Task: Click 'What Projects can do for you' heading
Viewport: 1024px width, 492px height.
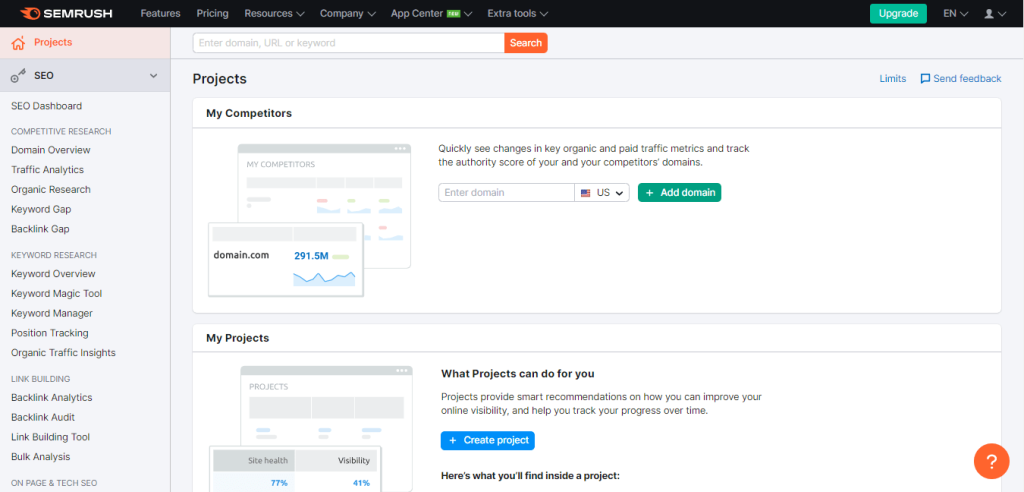Action: coord(518,374)
